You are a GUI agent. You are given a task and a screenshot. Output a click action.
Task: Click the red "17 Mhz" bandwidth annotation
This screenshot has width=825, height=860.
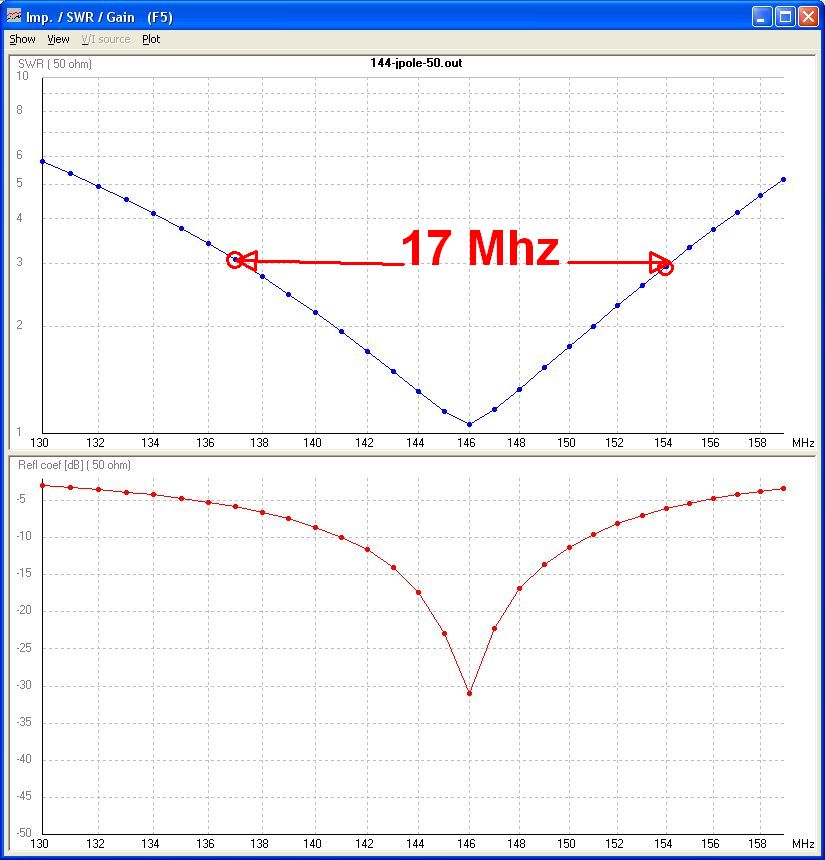(479, 248)
